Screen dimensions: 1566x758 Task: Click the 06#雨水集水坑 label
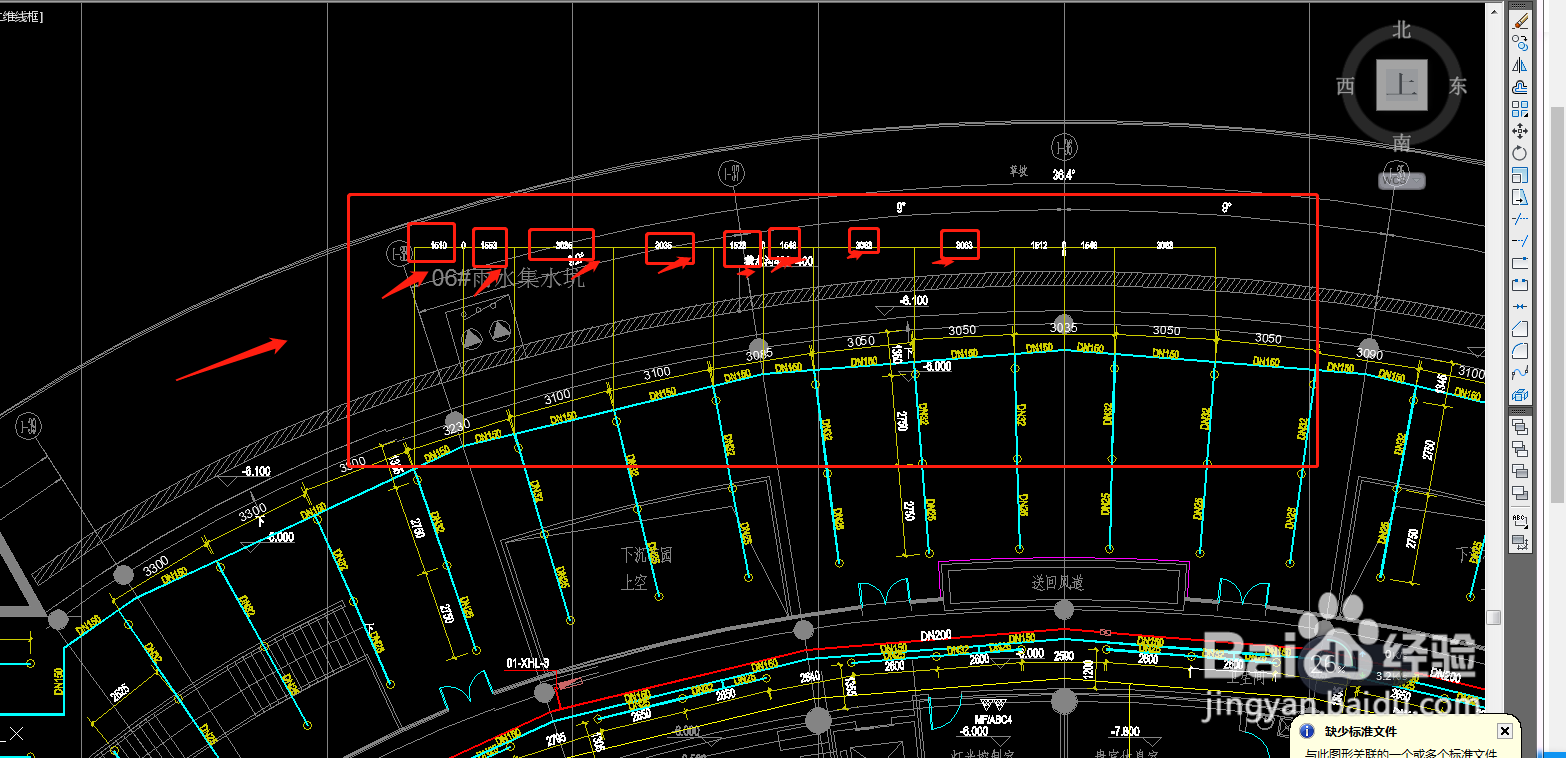tap(508, 278)
